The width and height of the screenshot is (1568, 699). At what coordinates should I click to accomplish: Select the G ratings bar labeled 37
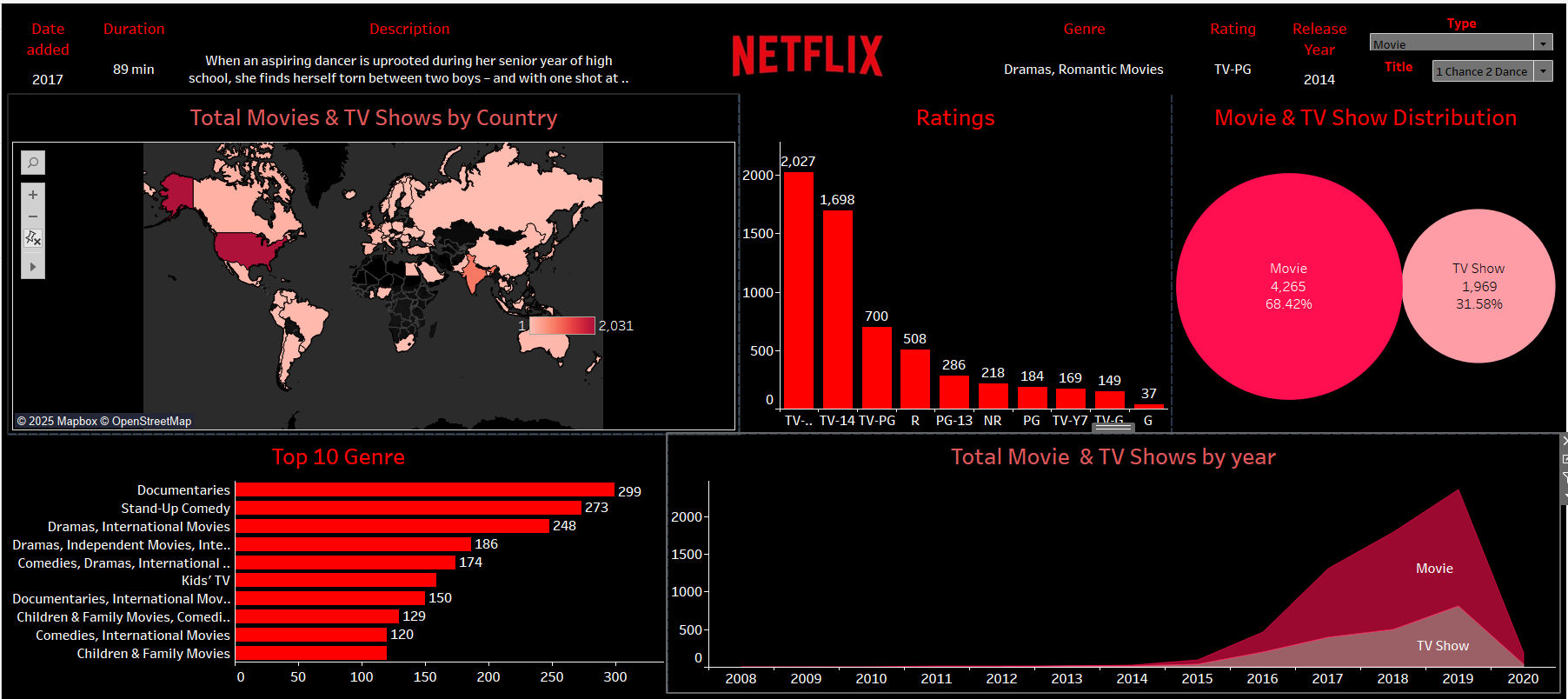(1148, 407)
